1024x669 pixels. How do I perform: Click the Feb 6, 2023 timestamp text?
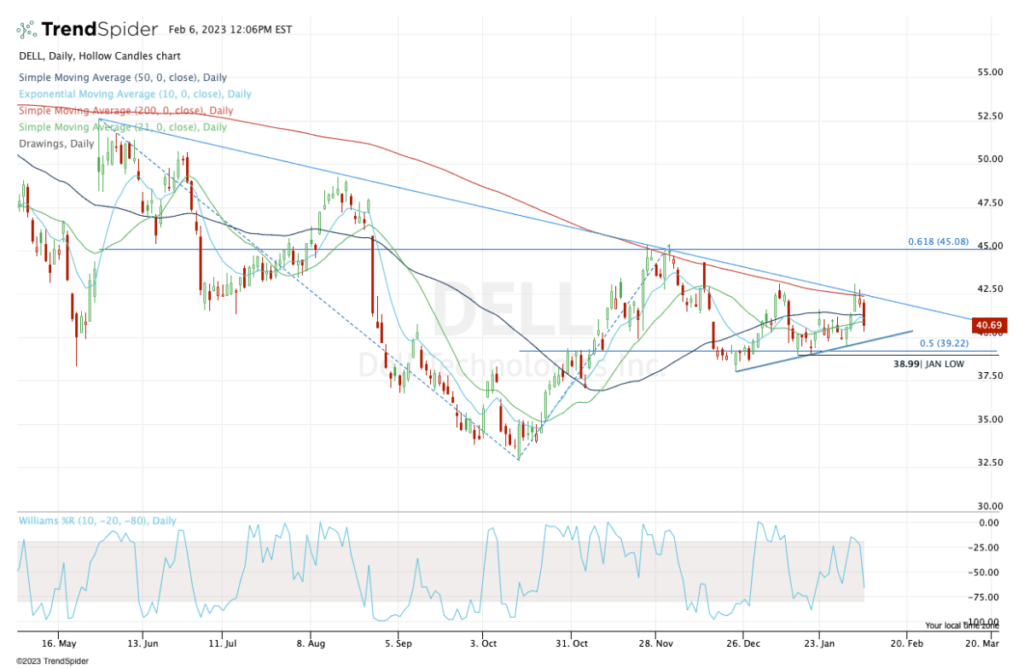(230, 29)
